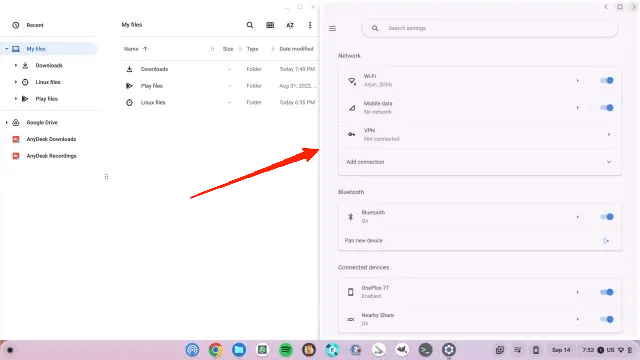Expand Linux files in the sidebar tree
The height and width of the screenshot is (360, 640).
(16, 82)
